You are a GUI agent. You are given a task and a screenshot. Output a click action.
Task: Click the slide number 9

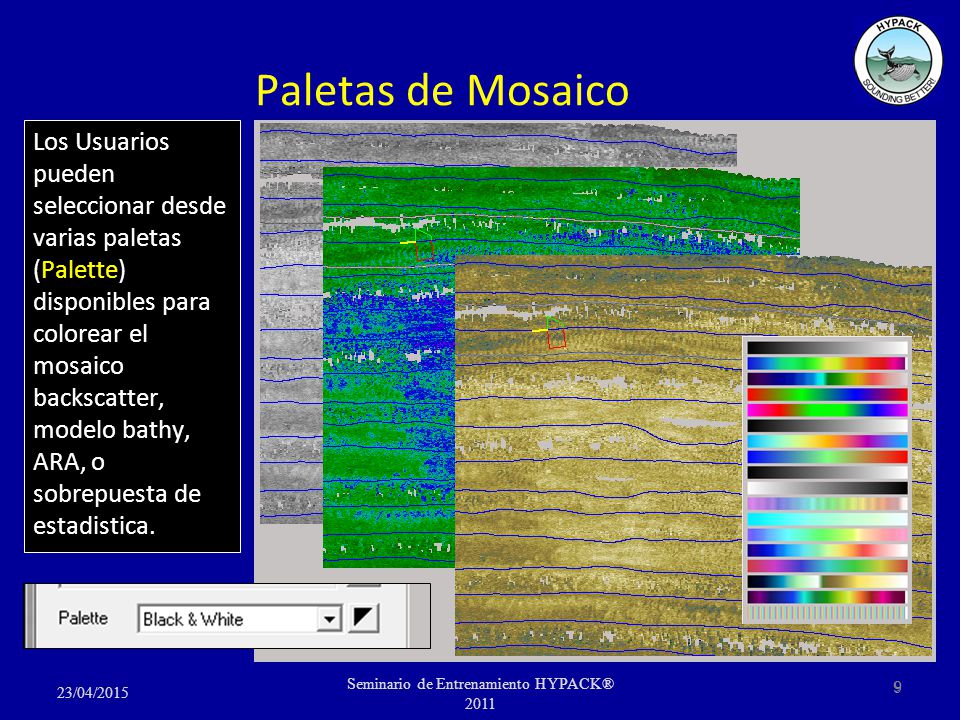[x=897, y=686]
